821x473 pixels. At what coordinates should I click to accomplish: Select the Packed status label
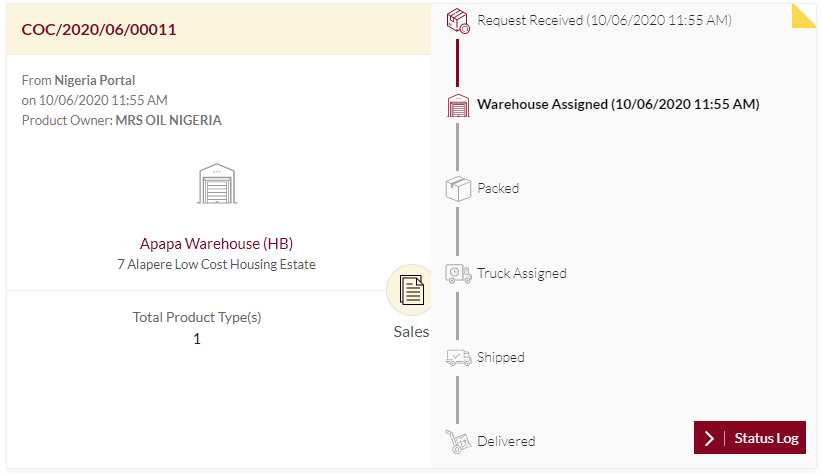click(498, 189)
